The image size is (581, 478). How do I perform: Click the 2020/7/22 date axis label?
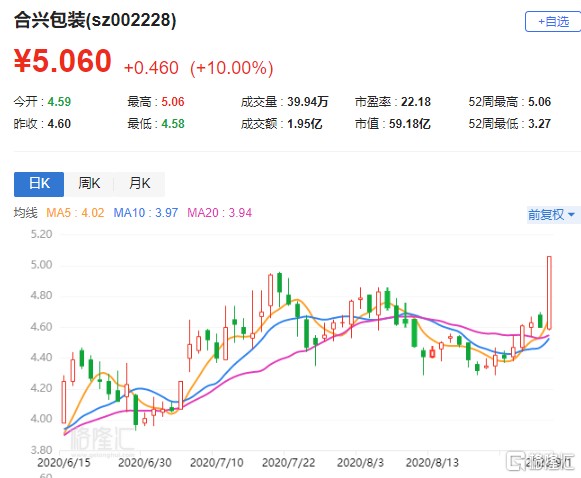point(289,463)
